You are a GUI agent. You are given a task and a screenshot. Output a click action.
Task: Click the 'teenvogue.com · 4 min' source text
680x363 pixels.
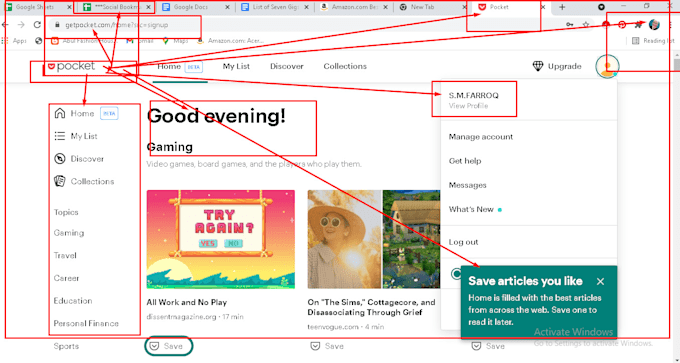pyautogui.click(x=346, y=327)
